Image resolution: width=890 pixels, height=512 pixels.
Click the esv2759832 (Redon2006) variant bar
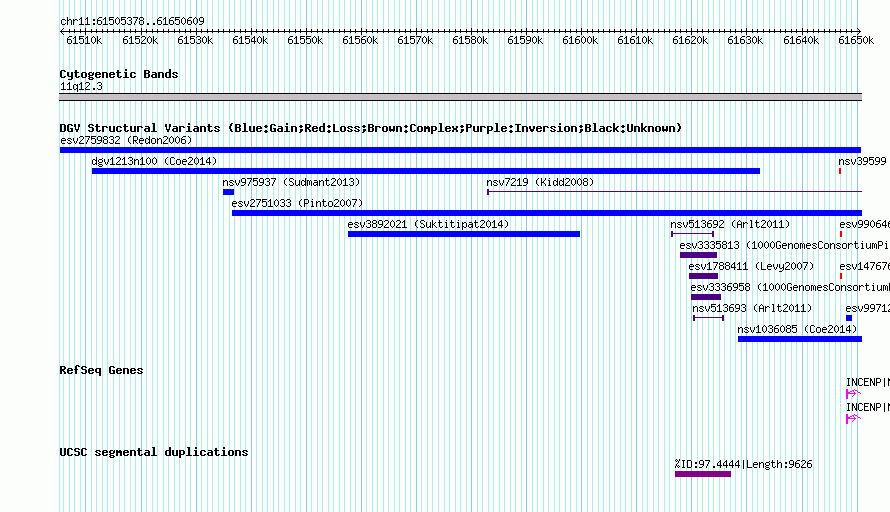coord(460,150)
